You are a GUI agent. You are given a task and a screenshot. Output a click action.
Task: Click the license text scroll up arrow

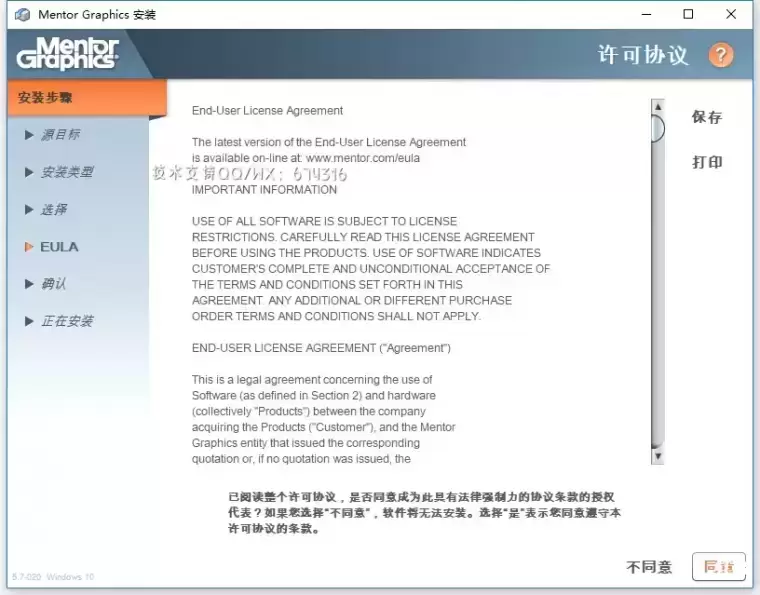[x=658, y=107]
